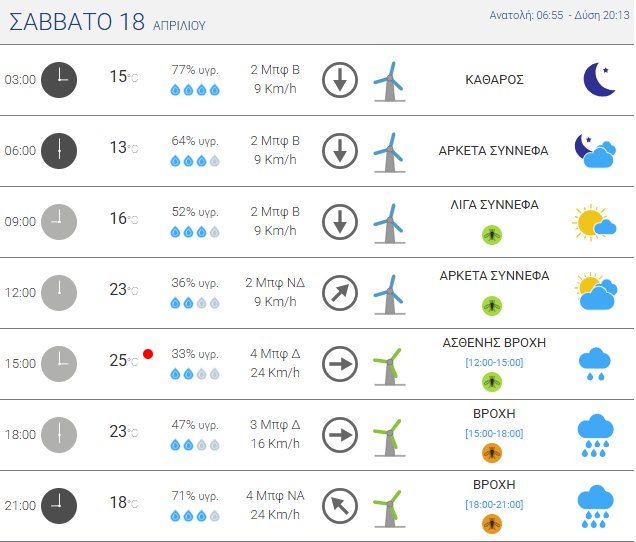This screenshot has height=542, width=636.
Task: Click the crescent moon clear-sky icon at 03:00
Action: pyautogui.click(x=598, y=80)
